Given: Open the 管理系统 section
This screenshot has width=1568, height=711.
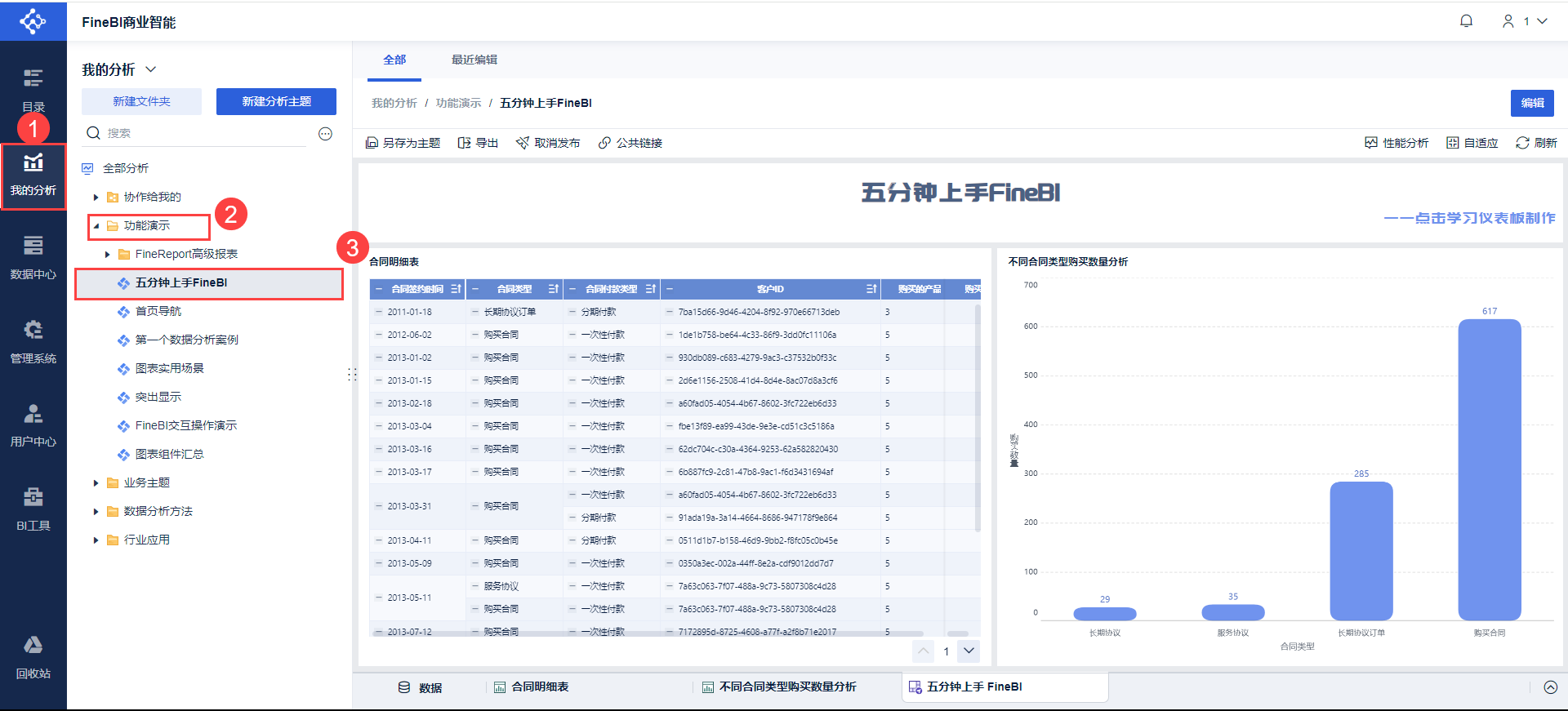Looking at the screenshot, I should click(33, 342).
